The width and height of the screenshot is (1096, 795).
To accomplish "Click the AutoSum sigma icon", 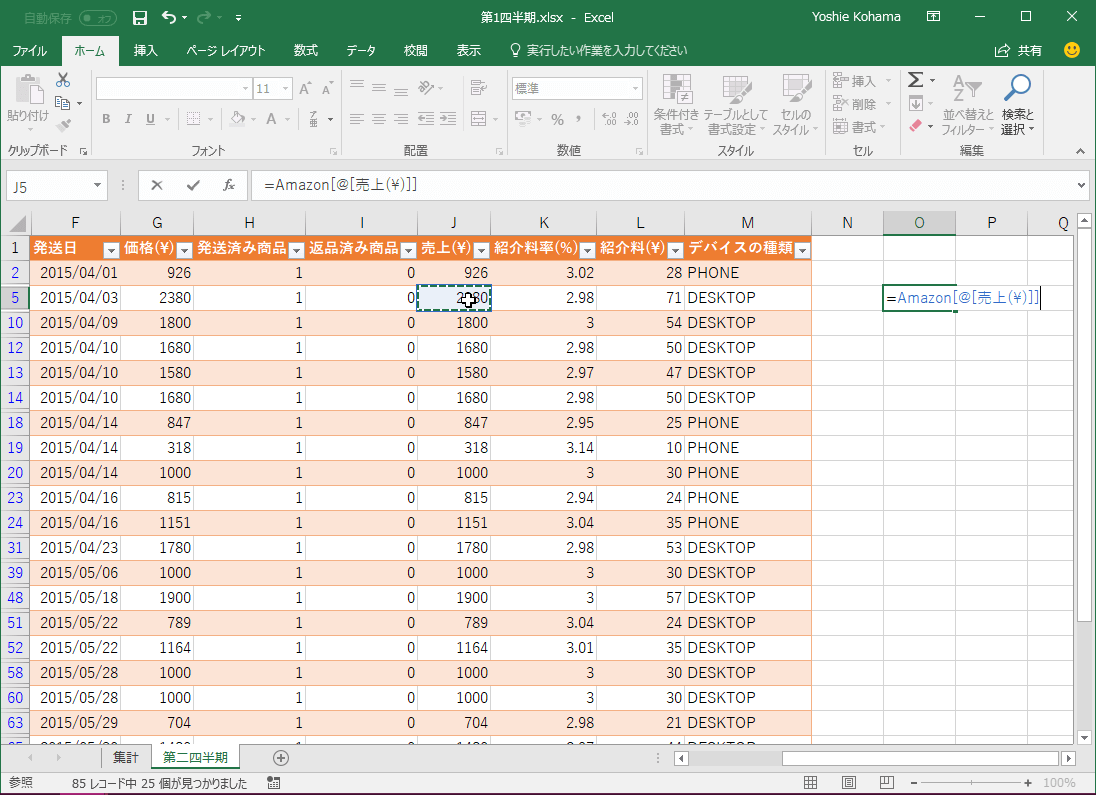I will [915, 80].
